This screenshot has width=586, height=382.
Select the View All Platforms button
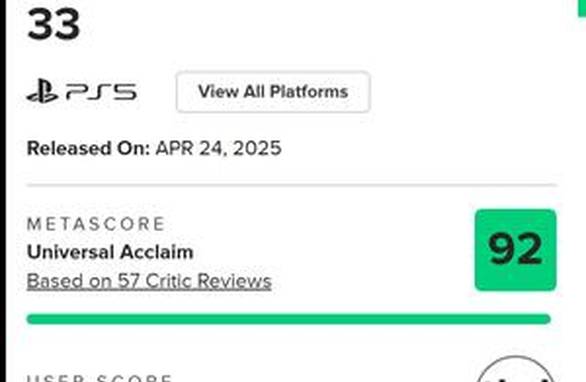tap(273, 92)
